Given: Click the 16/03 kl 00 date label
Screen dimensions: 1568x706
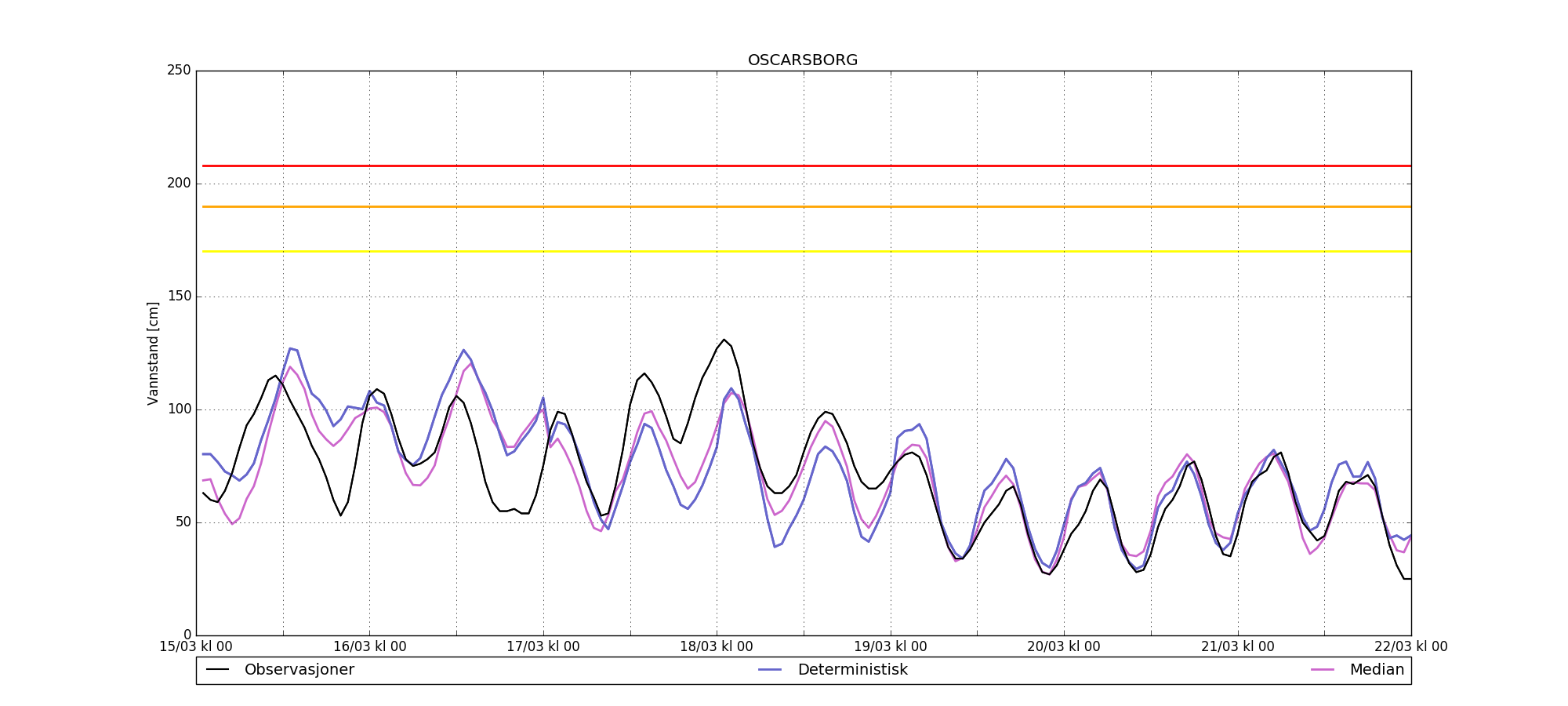Looking at the screenshot, I should click(x=370, y=646).
